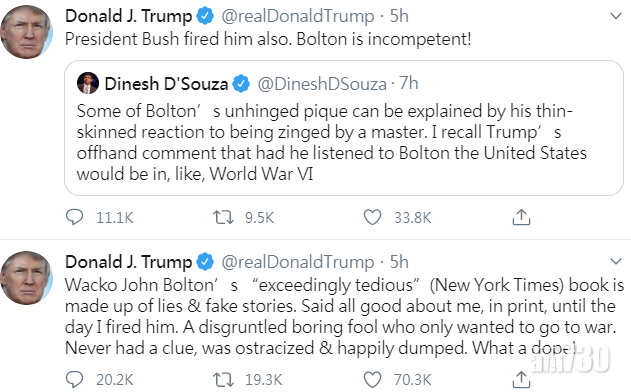
Task: Open the quoted Dinesh D'Souza tweet text
Action: [x=332, y=142]
